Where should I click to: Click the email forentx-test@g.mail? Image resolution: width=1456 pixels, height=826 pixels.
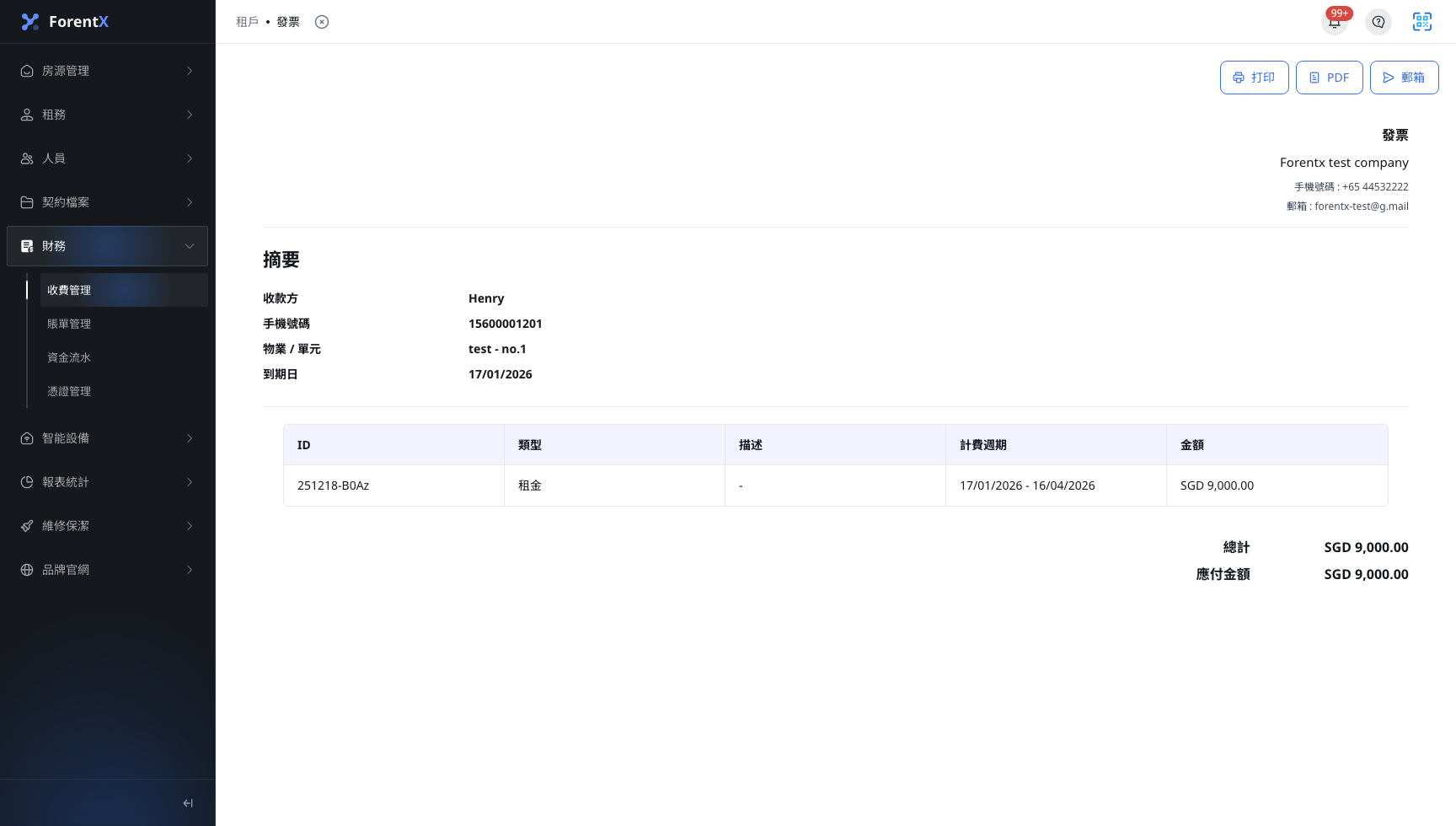pyautogui.click(x=1362, y=206)
